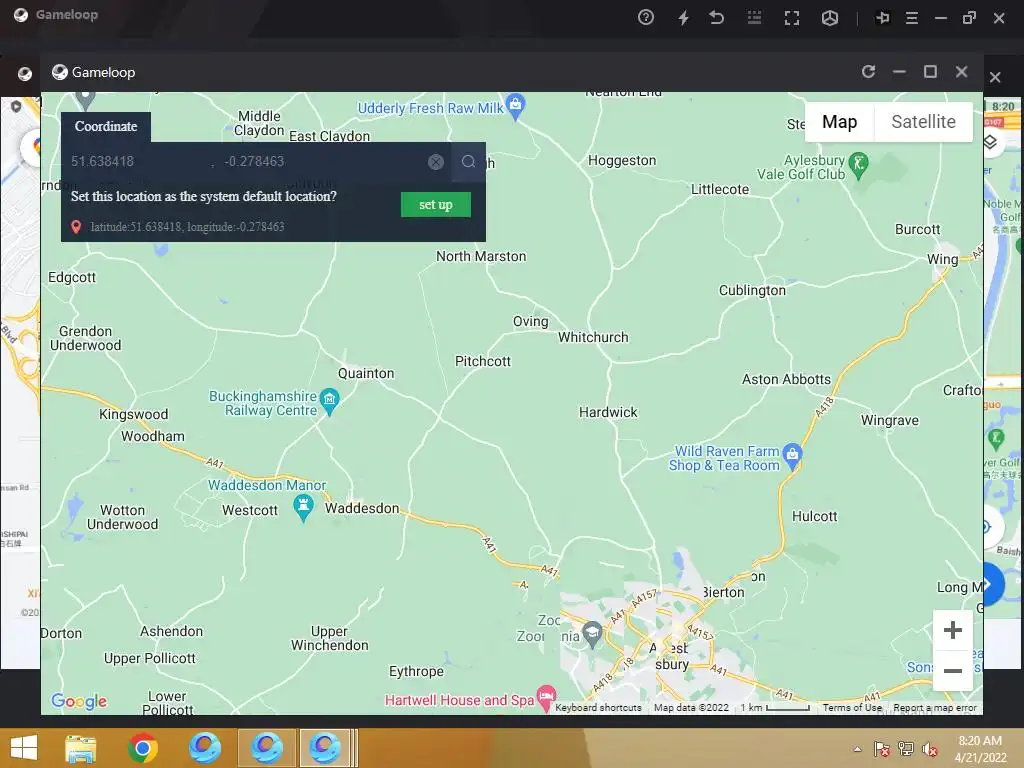Clear the coordinate input field

tap(436, 162)
